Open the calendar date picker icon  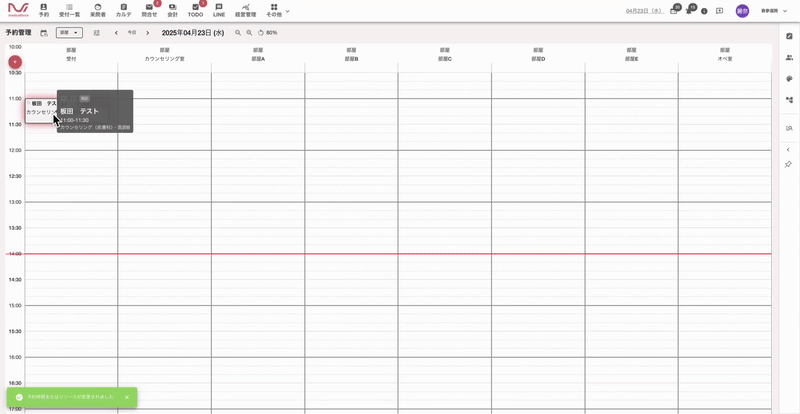[44, 33]
